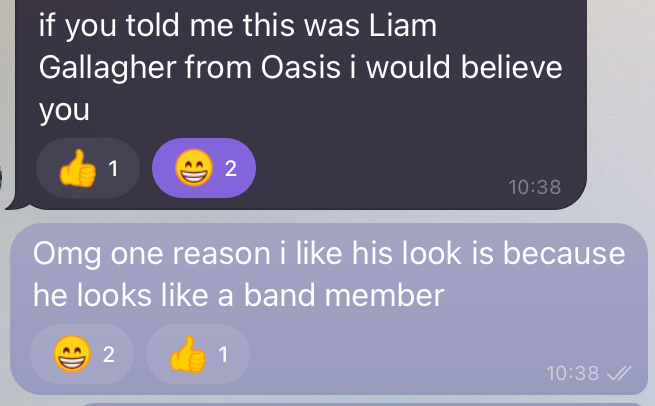
Task: Click the grinning emoji inside the purple pill
Action: (194, 167)
